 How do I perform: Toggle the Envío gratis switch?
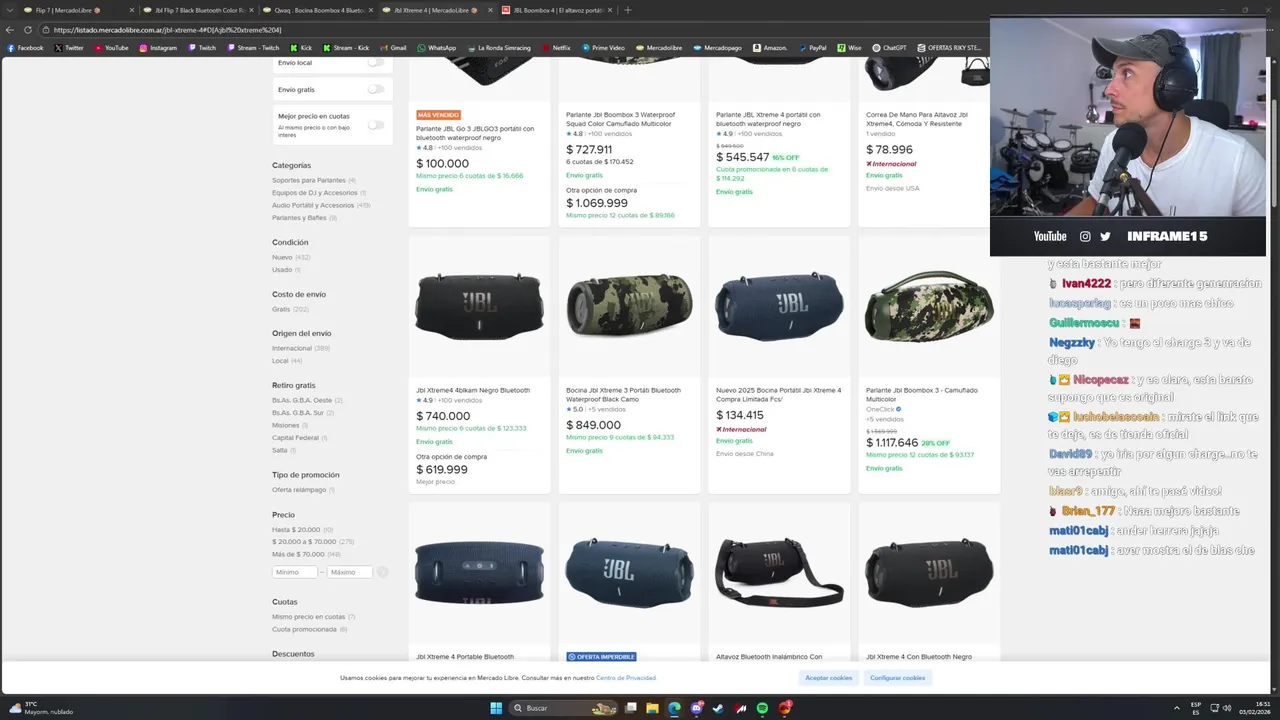(376, 89)
